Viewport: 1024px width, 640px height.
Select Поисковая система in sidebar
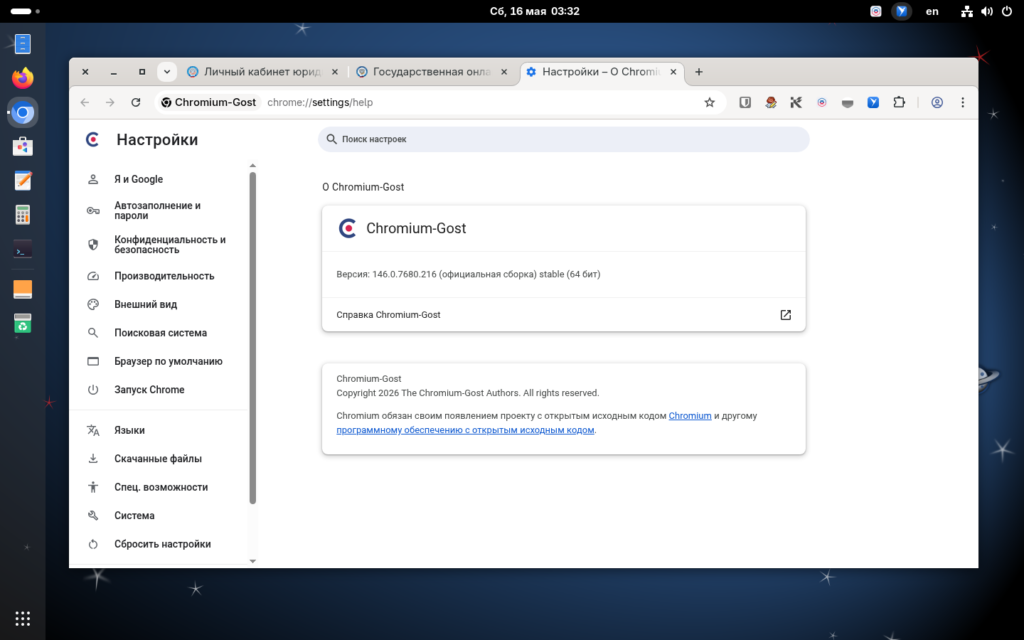[x=160, y=332]
